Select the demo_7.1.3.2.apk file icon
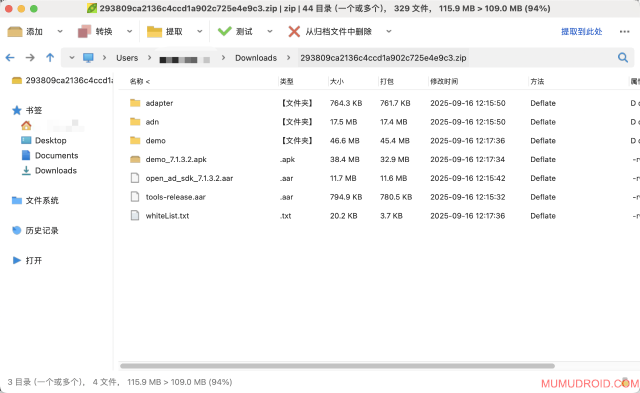 coord(135,159)
